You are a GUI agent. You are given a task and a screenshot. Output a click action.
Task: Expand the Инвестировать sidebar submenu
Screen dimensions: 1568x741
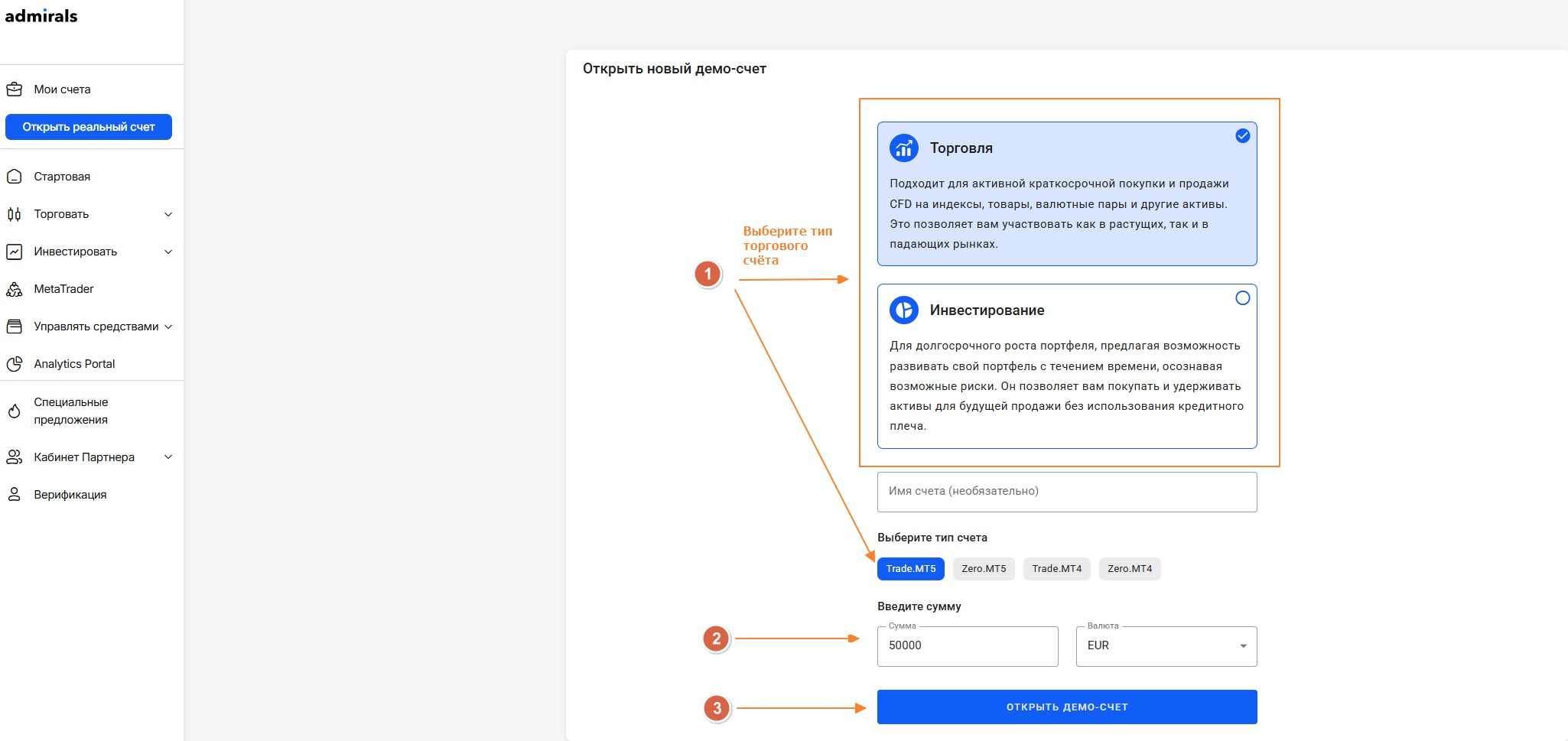[168, 252]
